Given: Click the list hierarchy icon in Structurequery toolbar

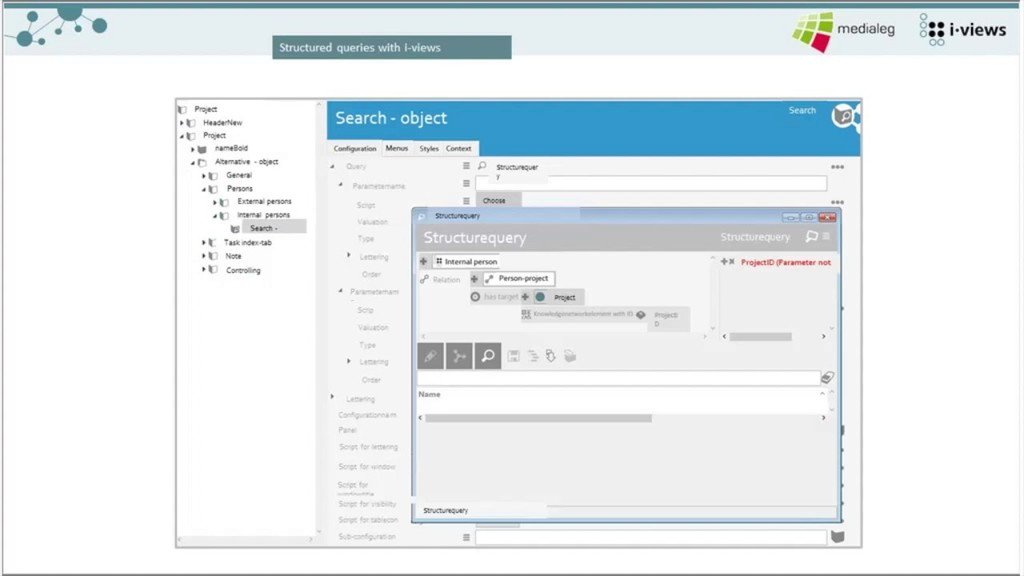Looking at the screenshot, I should click(x=533, y=356).
